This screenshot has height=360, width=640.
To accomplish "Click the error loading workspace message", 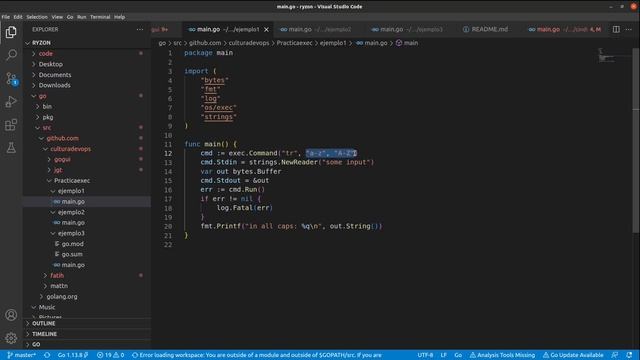I will tap(257, 355).
